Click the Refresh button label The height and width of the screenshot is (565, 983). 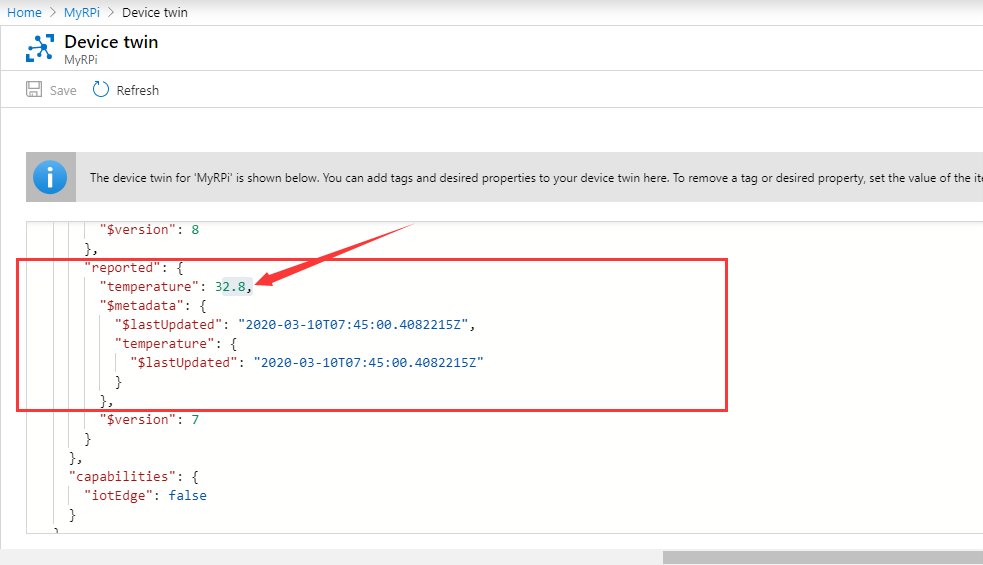tap(137, 90)
